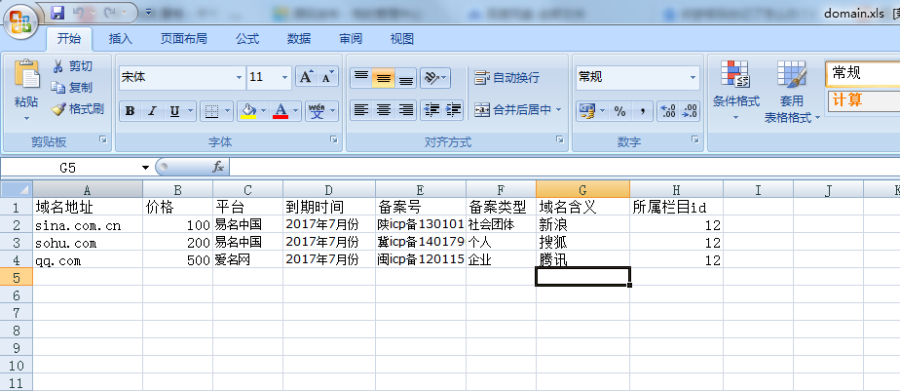Toggle middle vertical alignment
The image size is (900, 391).
[x=383, y=77]
